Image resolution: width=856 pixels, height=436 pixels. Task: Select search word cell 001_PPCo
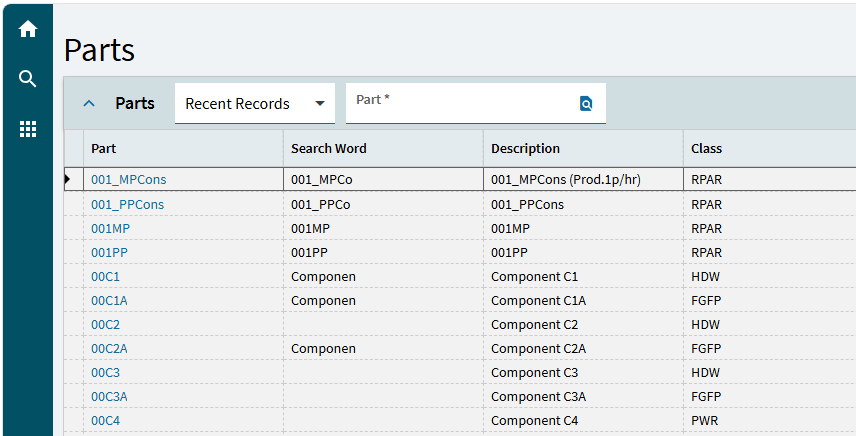point(383,205)
